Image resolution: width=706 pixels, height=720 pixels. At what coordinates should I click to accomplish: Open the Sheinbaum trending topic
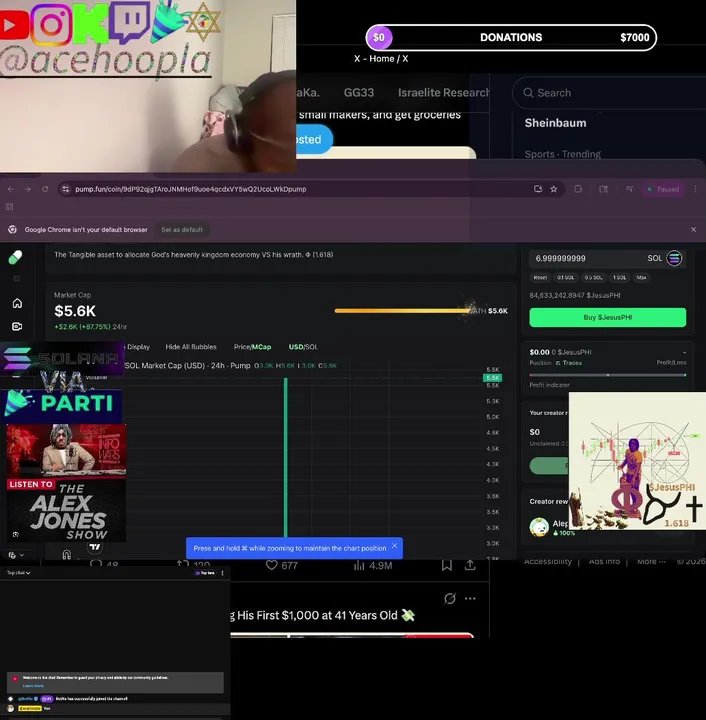click(x=555, y=123)
